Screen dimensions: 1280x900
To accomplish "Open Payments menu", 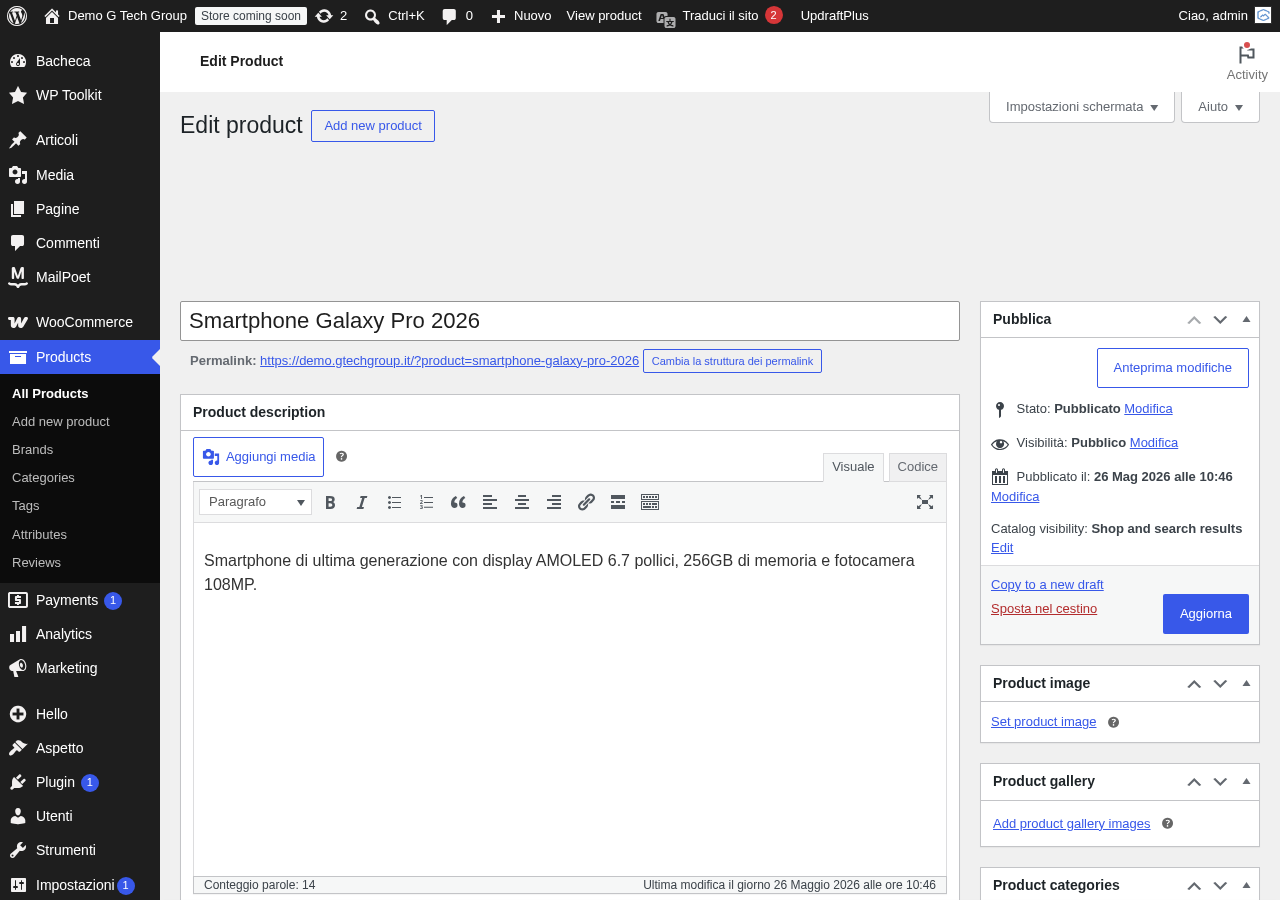I will pyautogui.click(x=80, y=600).
